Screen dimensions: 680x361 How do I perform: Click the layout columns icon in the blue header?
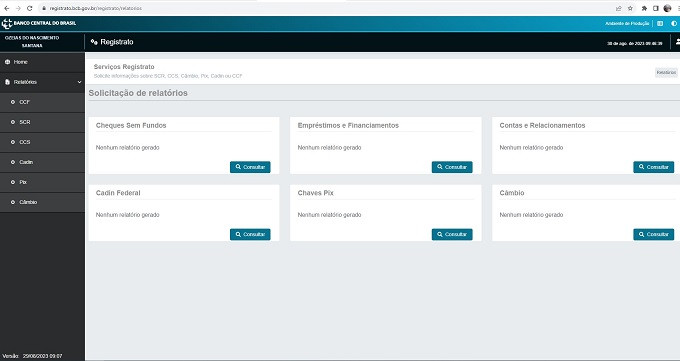pos(660,23)
